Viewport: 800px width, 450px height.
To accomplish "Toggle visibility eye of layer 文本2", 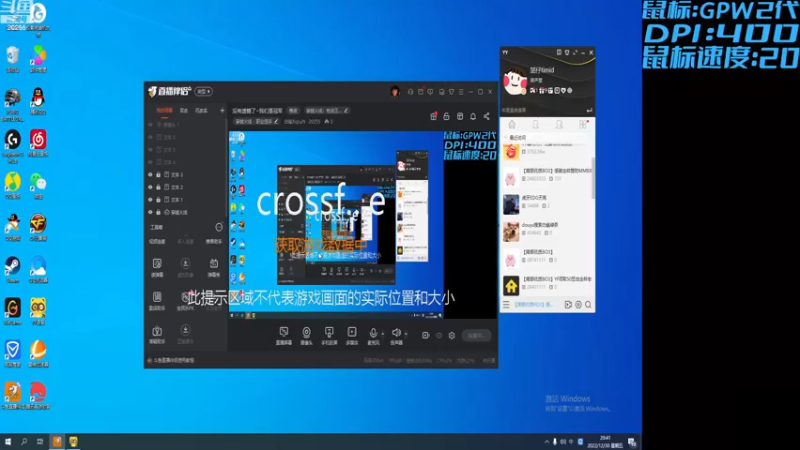I will pos(151,187).
